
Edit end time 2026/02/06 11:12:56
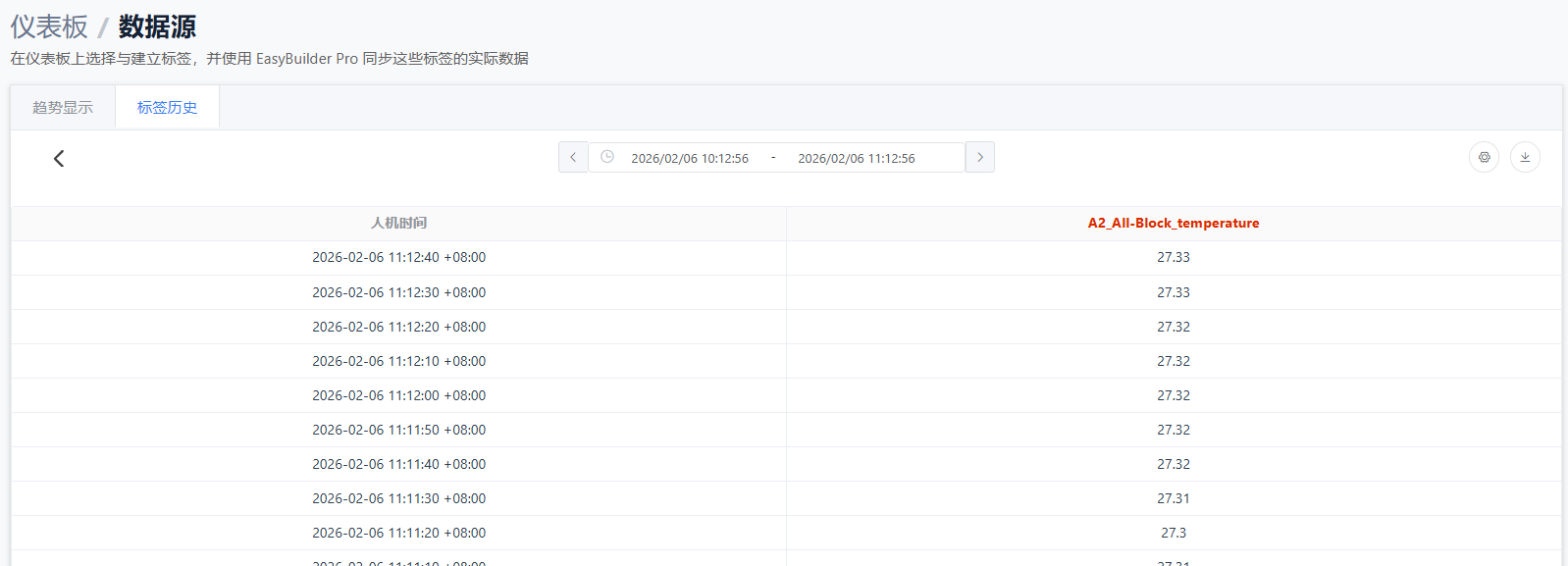point(856,159)
